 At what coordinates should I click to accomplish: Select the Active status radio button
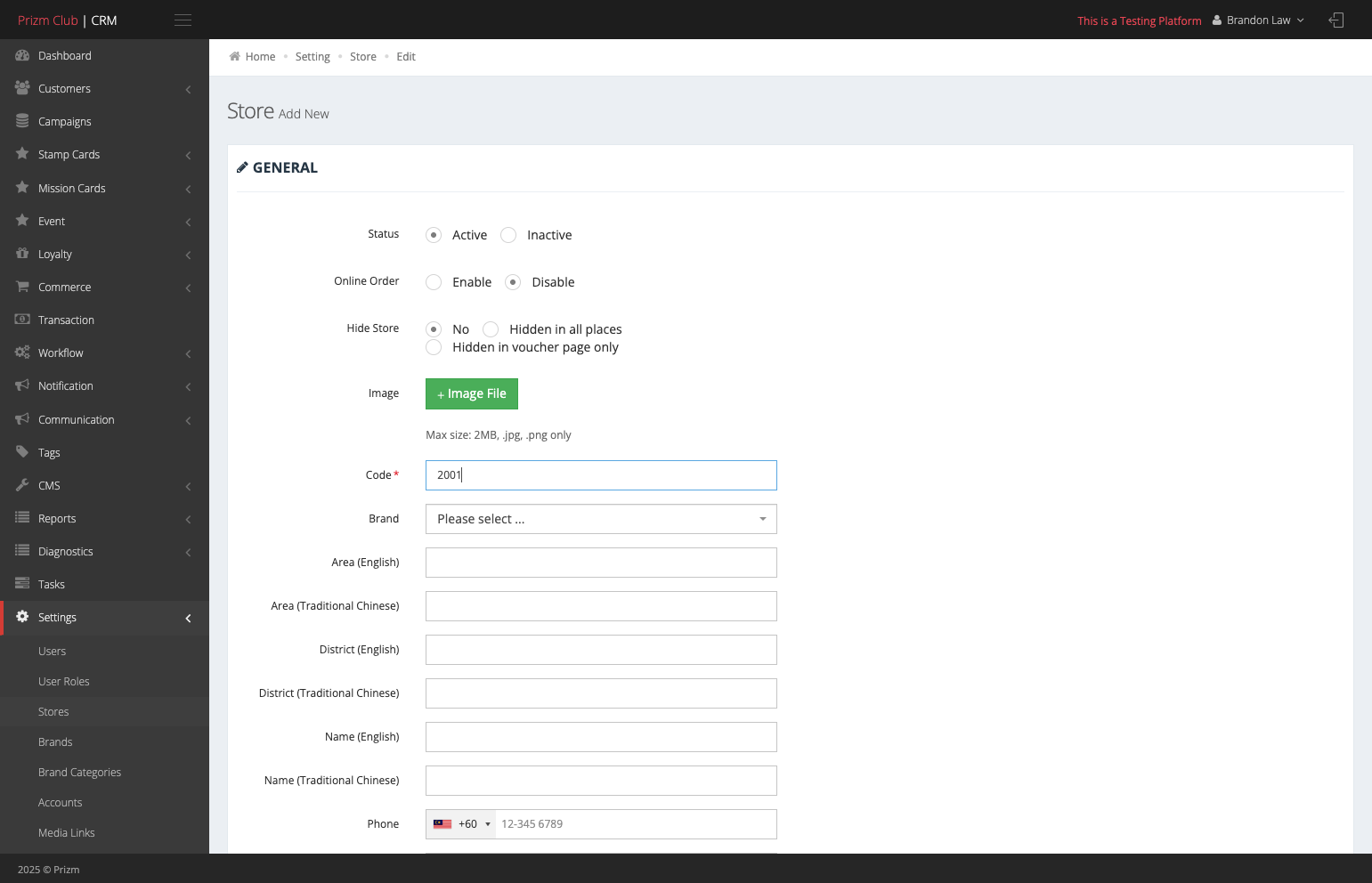(434, 235)
